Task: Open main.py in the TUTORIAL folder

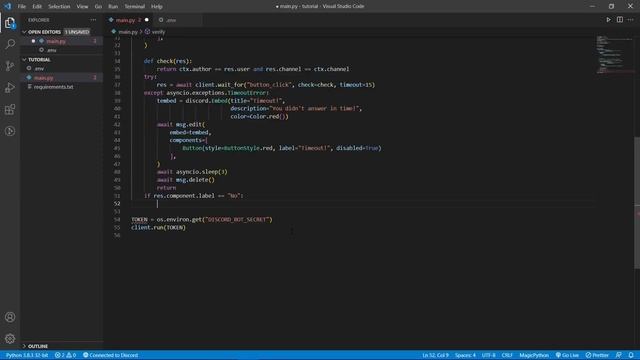Action: click(44, 78)
